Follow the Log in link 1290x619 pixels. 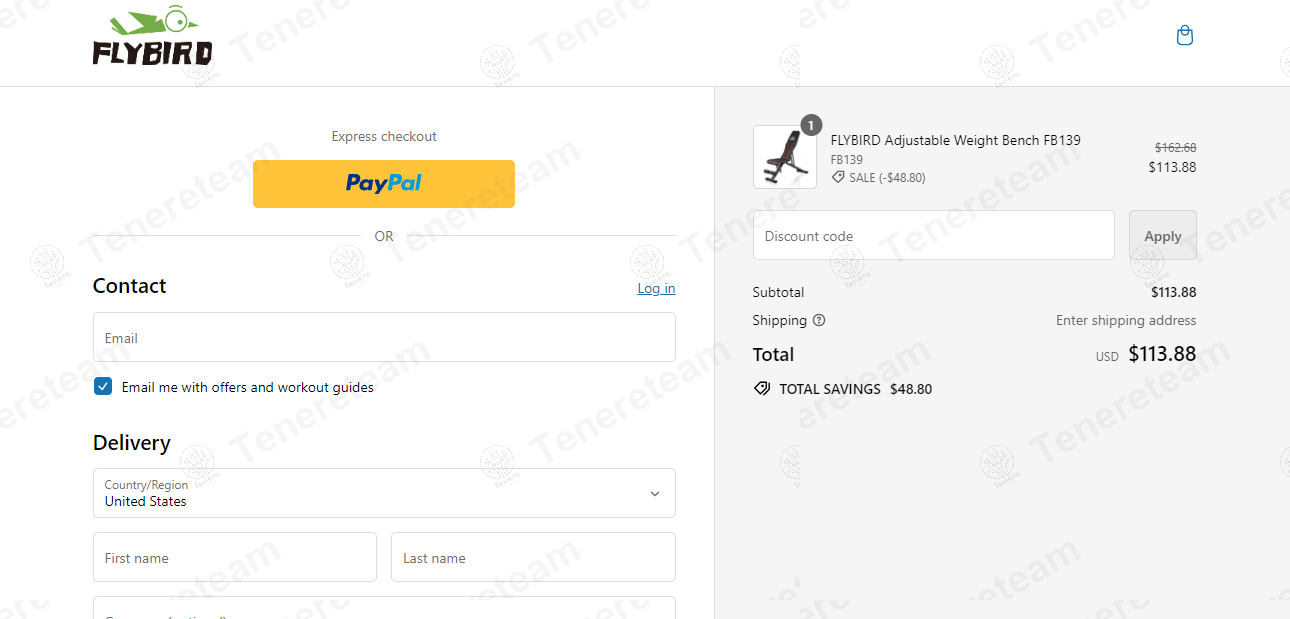click(x=656, y=288)
